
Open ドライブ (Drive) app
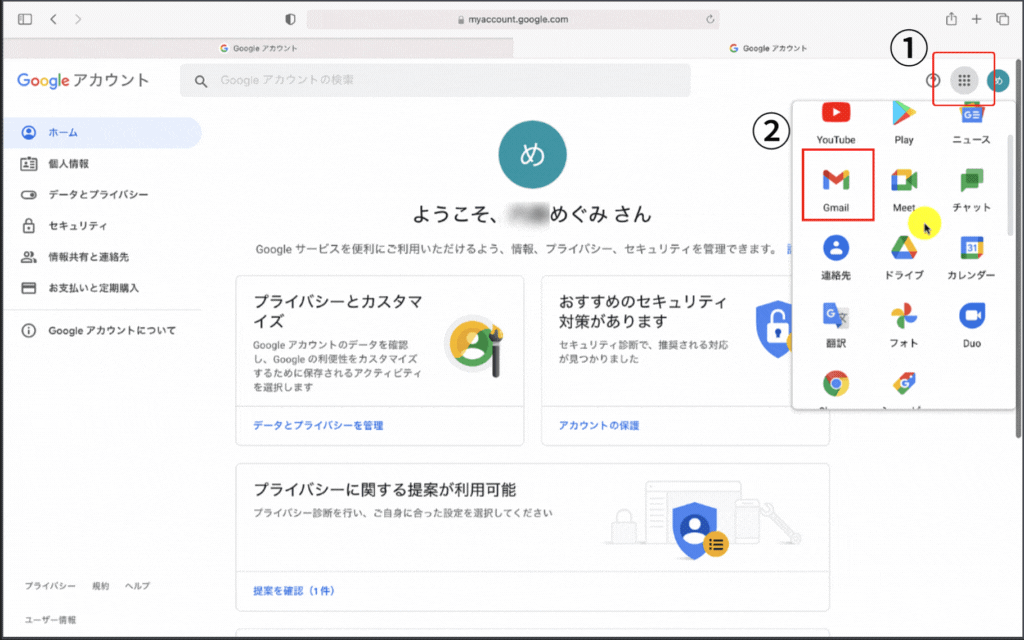pos(904,257)
